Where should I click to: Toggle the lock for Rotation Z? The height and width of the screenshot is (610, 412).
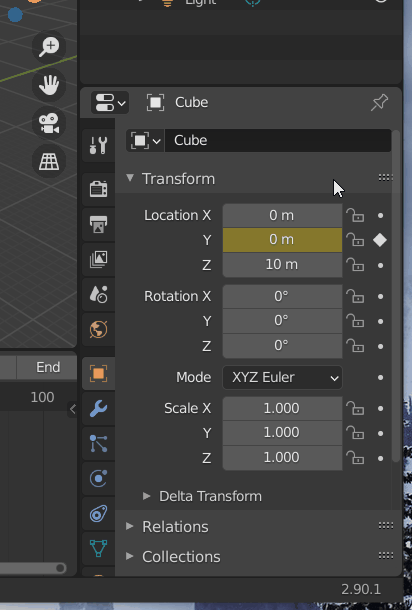coord(355,346)
